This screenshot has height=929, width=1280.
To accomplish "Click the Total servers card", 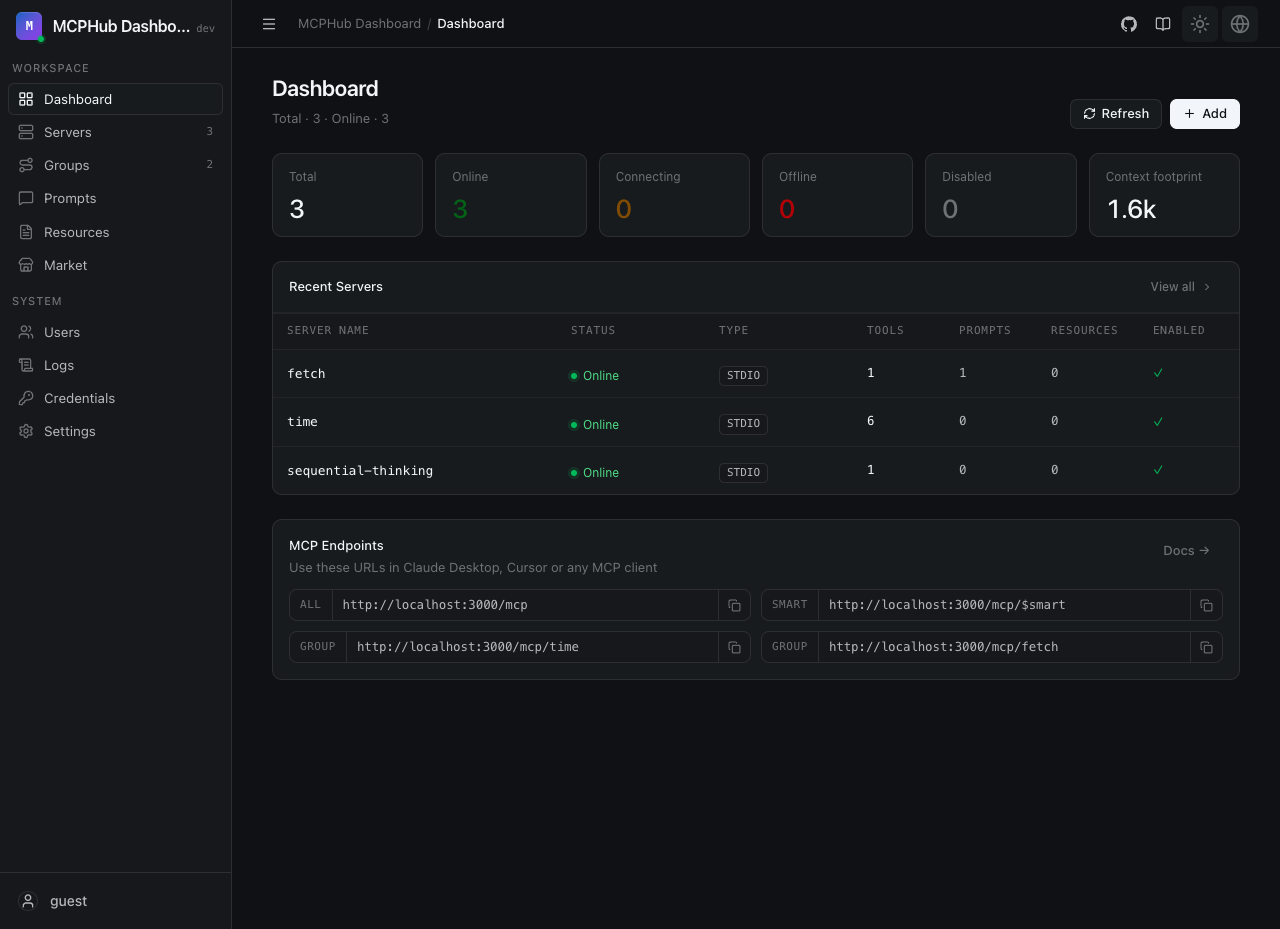I will 347,195.
